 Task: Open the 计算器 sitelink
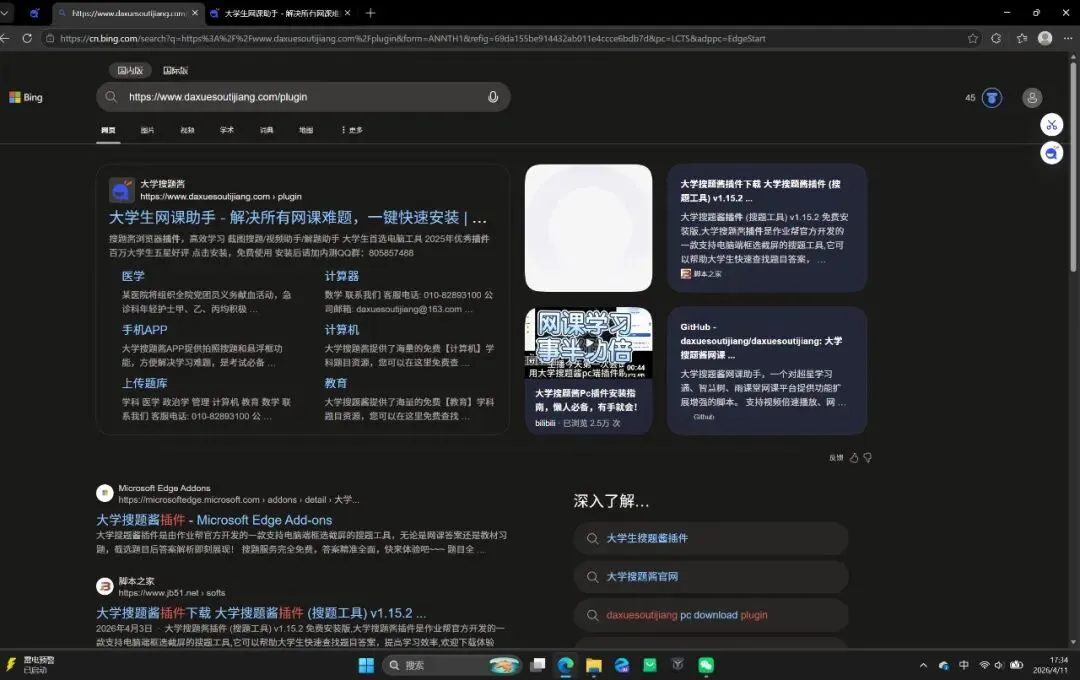(342, 276)
